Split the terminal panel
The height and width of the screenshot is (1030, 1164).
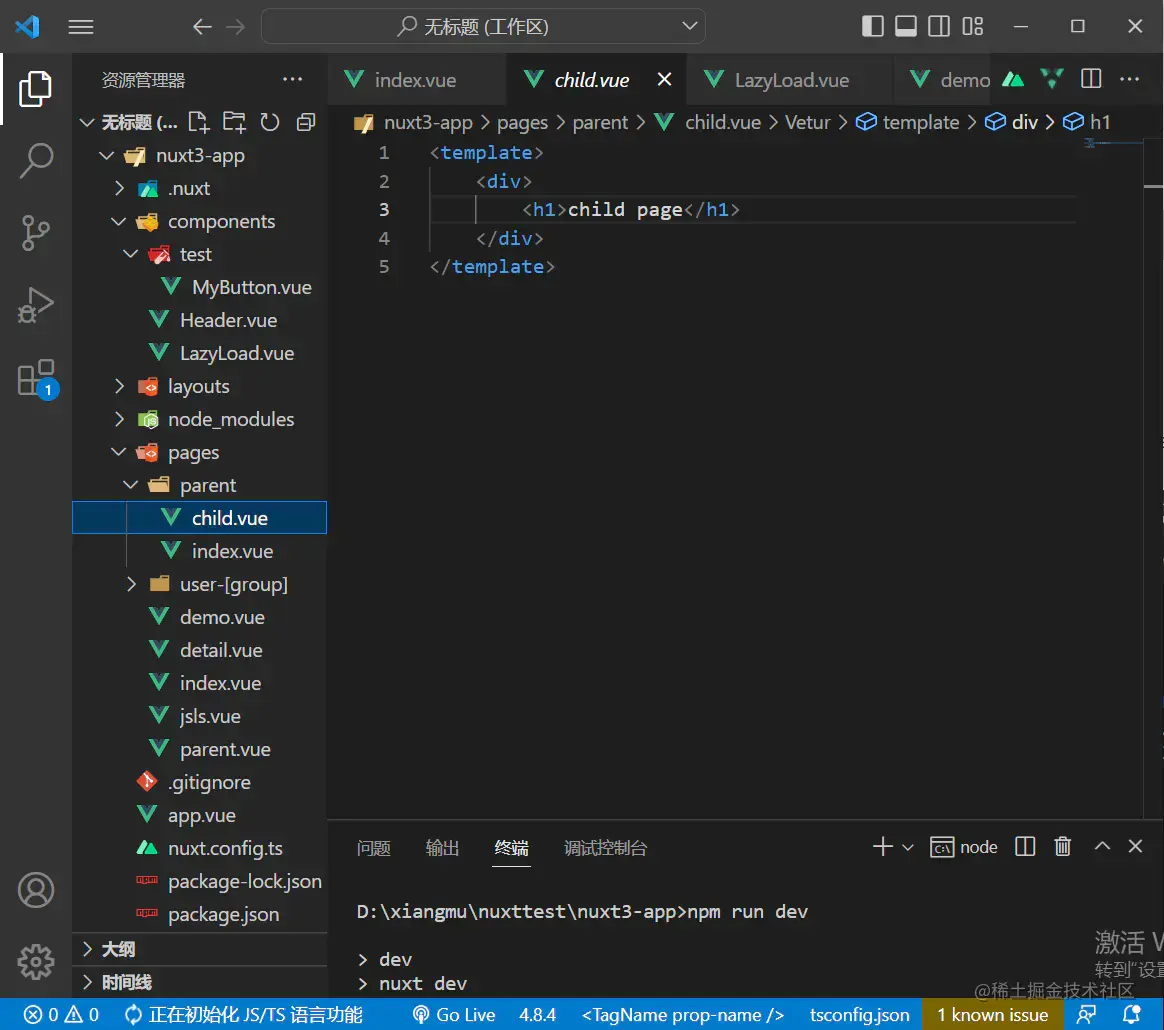coord(1024,847)
